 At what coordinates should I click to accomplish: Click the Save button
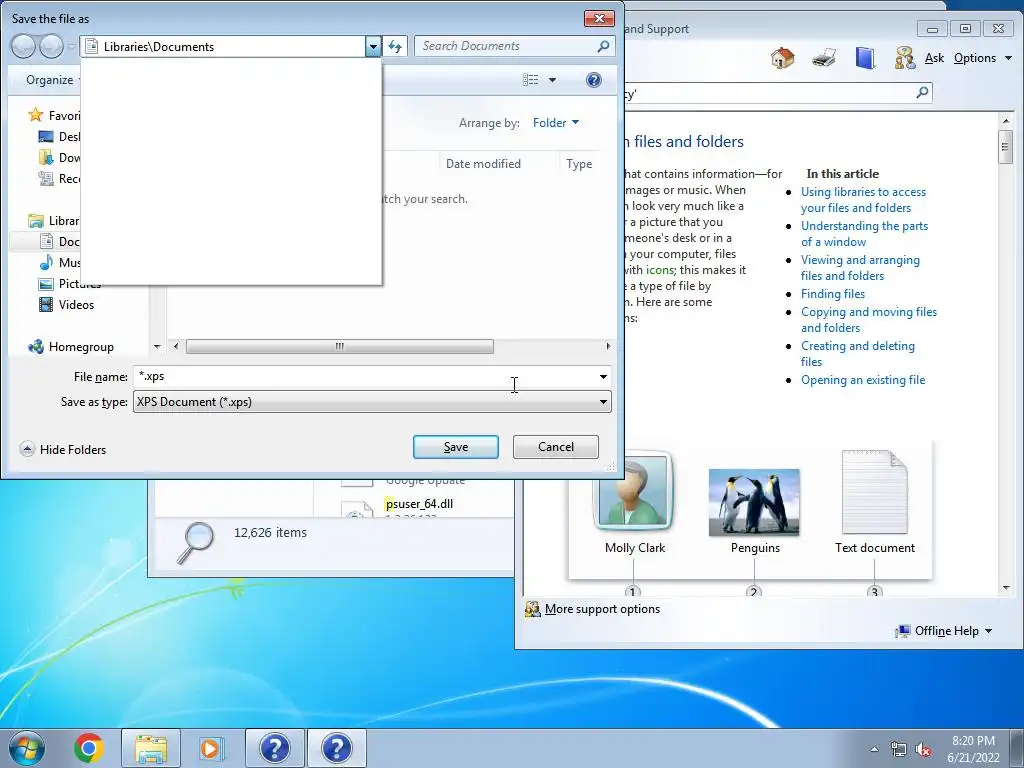pyautogui.click(x=456, y=447)
